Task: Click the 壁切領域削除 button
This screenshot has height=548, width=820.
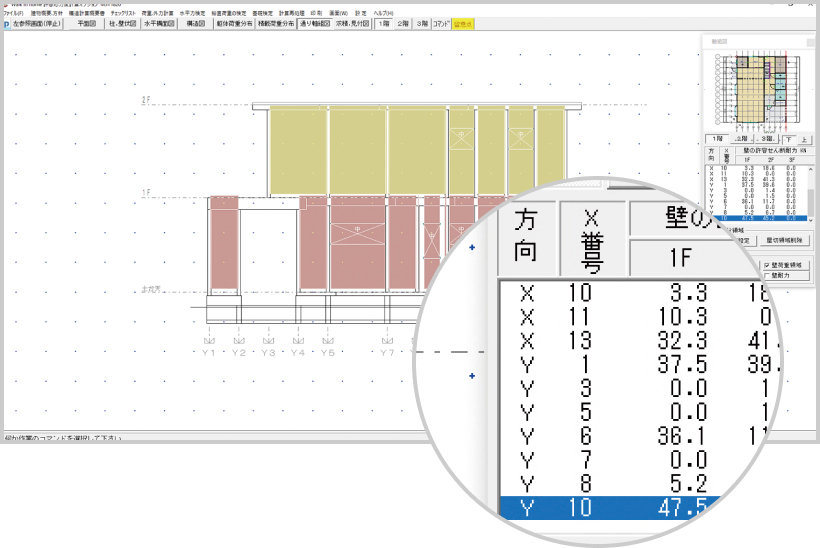Action: click(x=785, y=241)
